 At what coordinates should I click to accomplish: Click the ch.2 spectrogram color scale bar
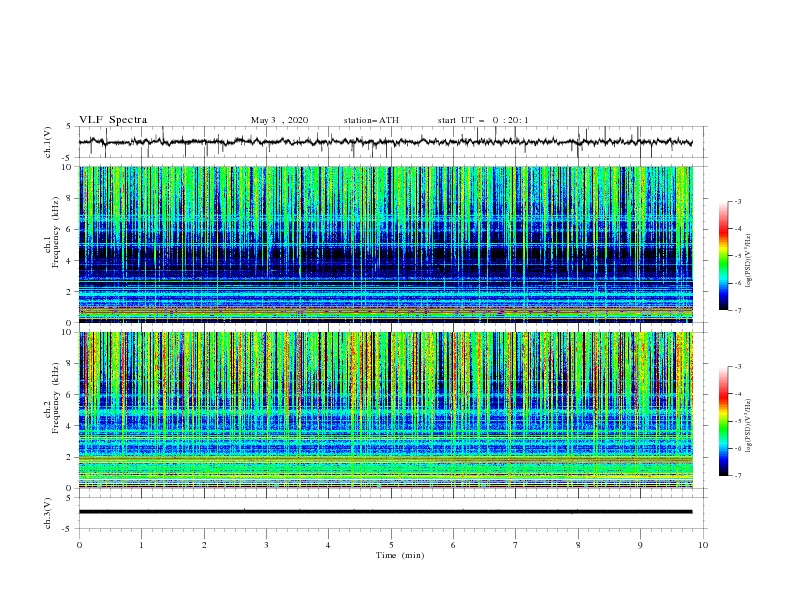click(x=723, y=421)
